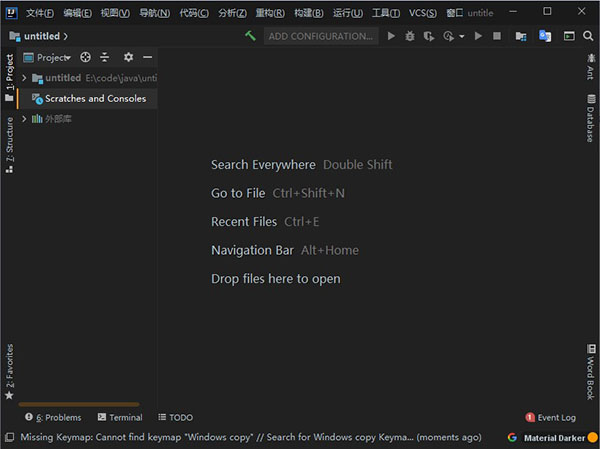Click the orange Material Darker theme indicator
The image size is (600, 449).
point(592,437)
